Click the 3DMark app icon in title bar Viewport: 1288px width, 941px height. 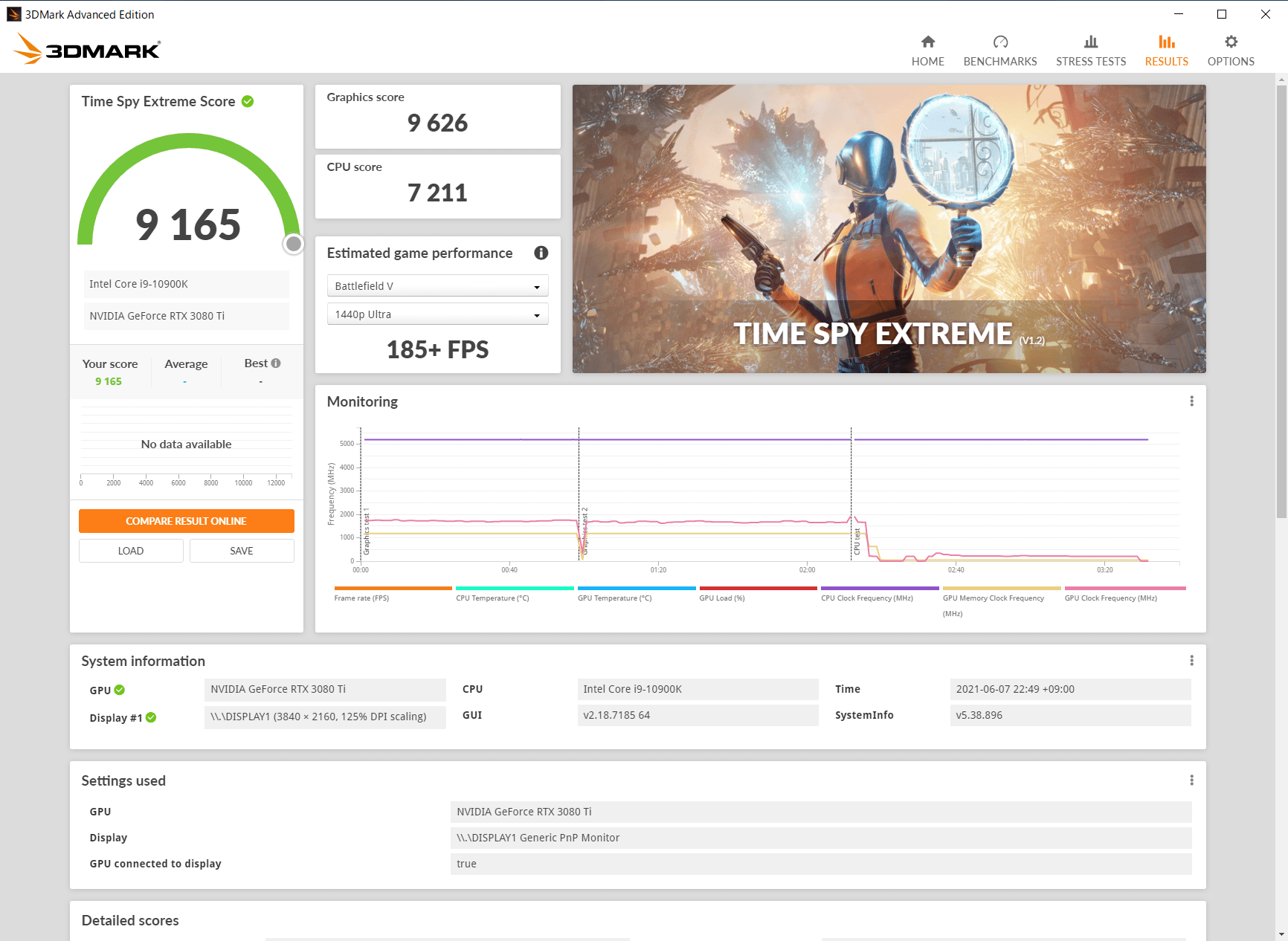(13, 14)
